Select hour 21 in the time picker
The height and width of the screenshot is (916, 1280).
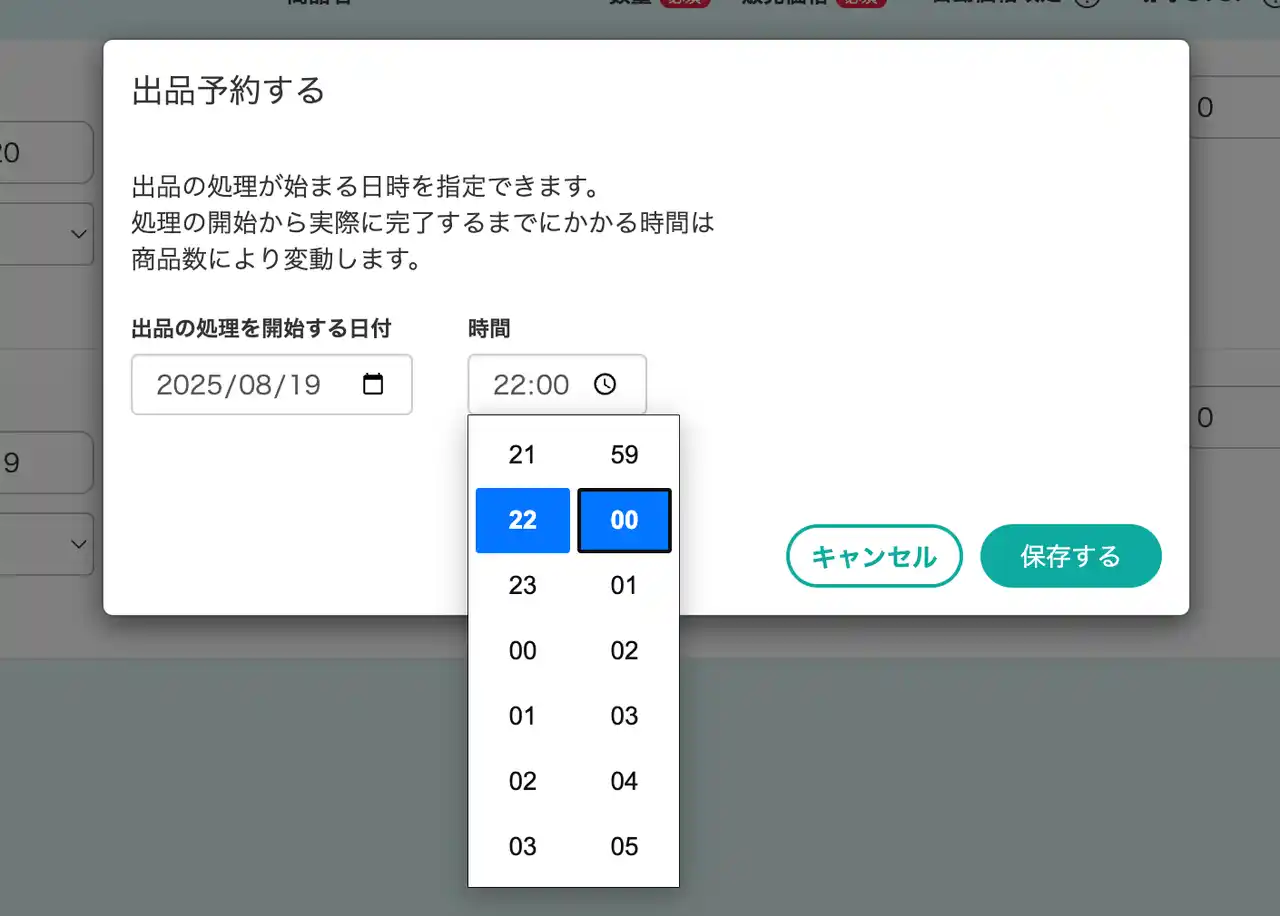(522, 455)
